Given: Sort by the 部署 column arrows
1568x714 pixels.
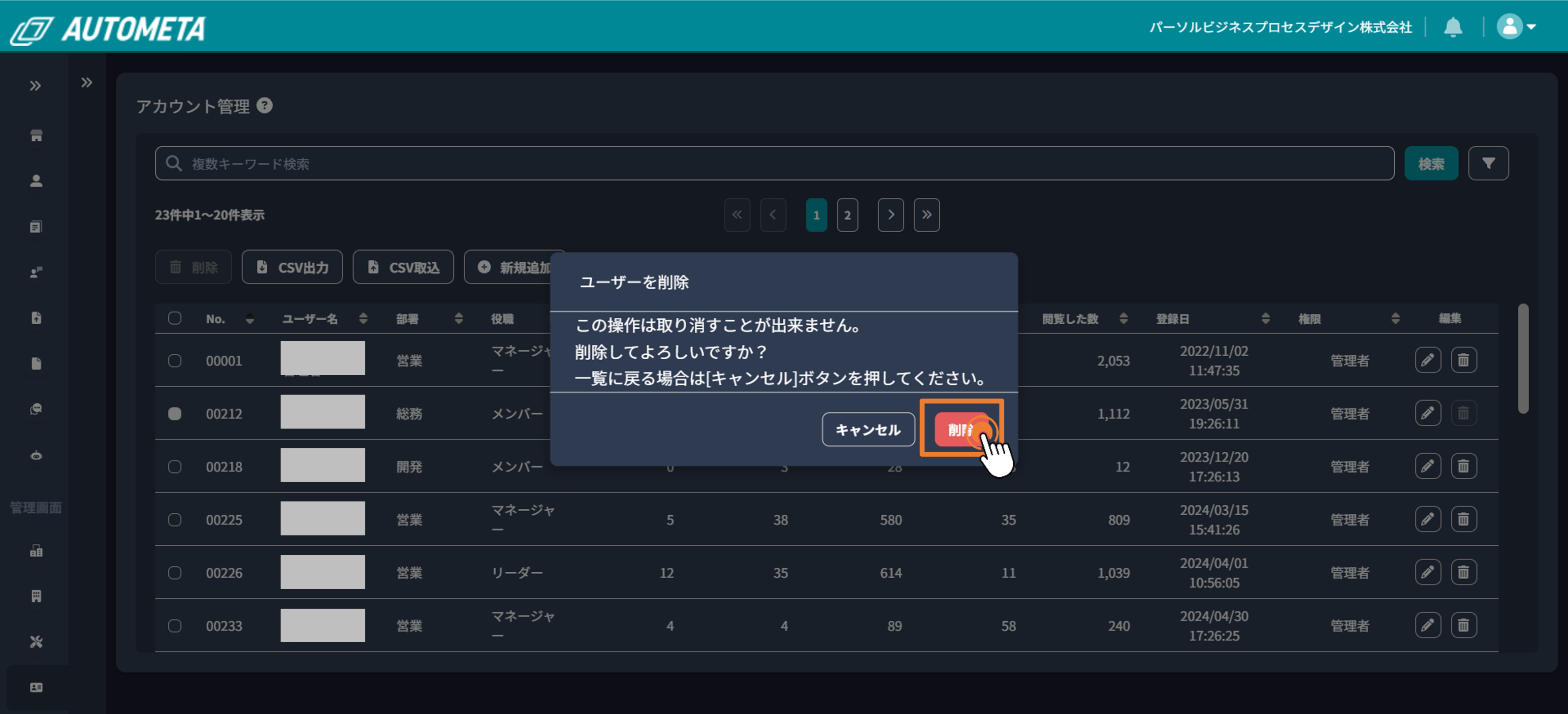Looking at the screenshot, I should [x=458, y=319].
